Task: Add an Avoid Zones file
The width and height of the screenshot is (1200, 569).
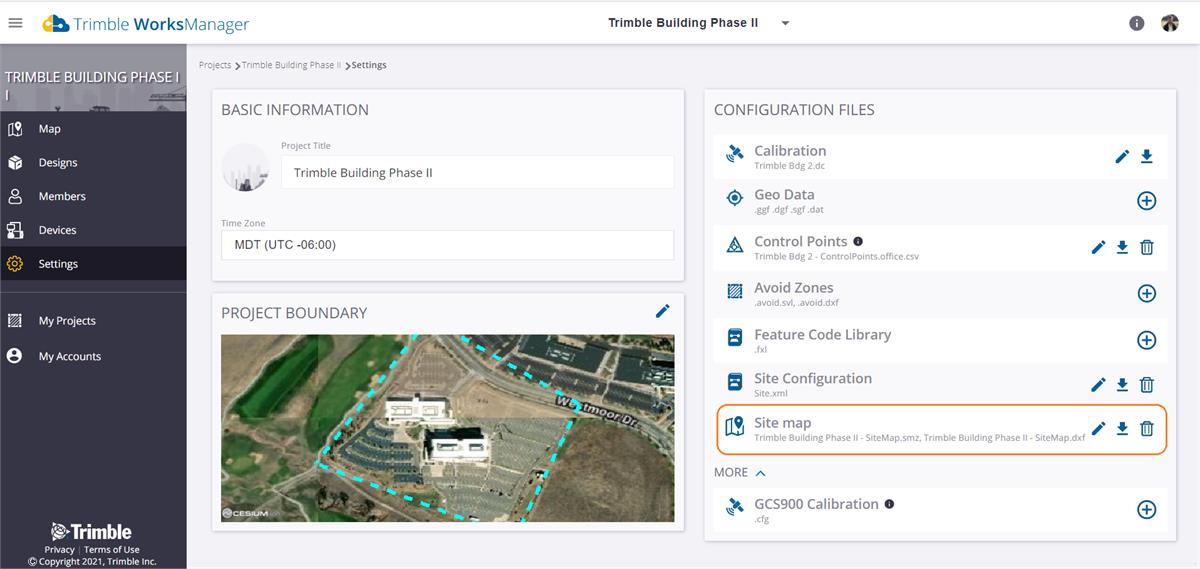Action: pyautogui.click(x=1147, y=293)
